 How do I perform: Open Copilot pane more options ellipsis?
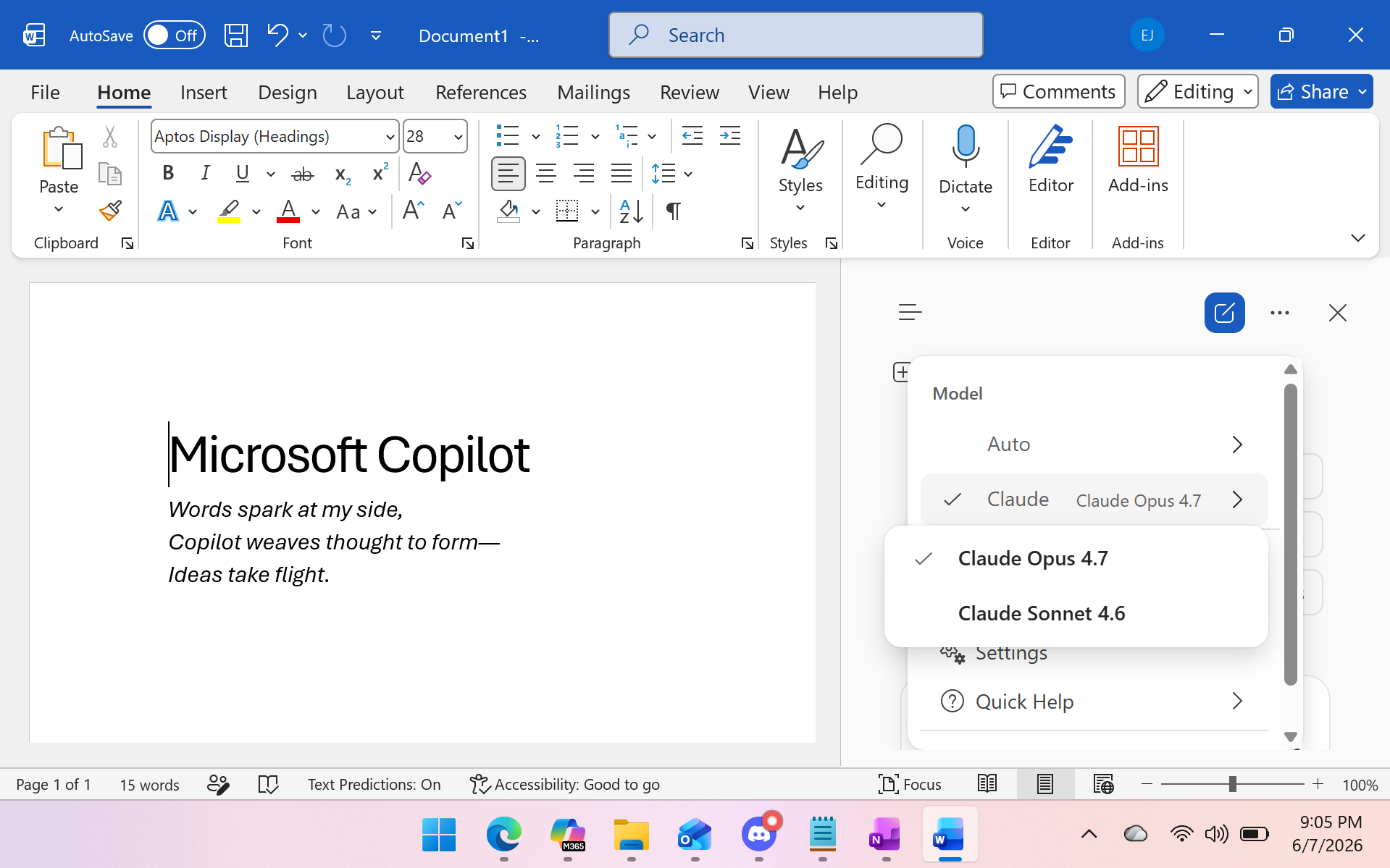pos(1280,313)
